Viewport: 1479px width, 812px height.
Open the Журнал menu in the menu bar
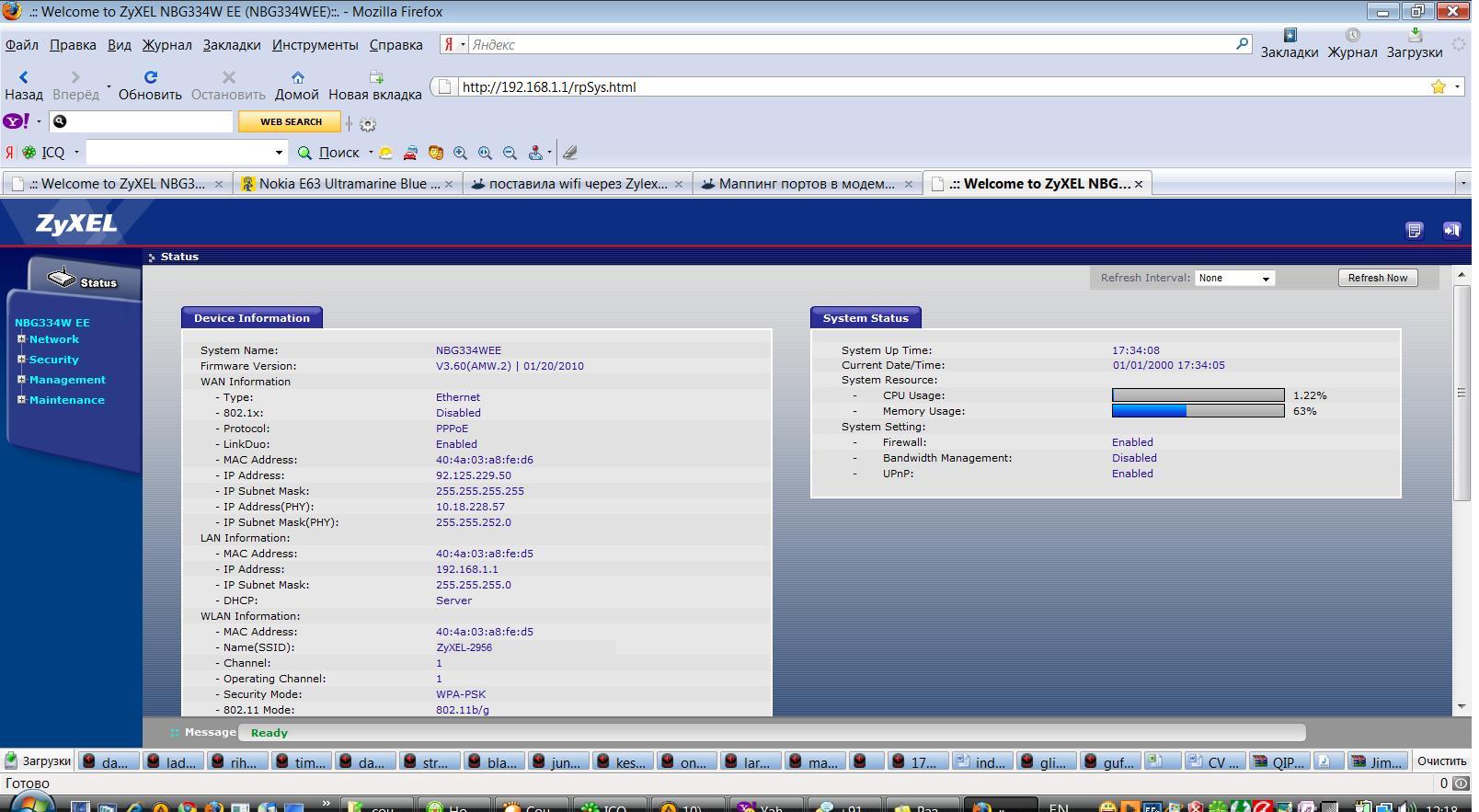point(166,44)
